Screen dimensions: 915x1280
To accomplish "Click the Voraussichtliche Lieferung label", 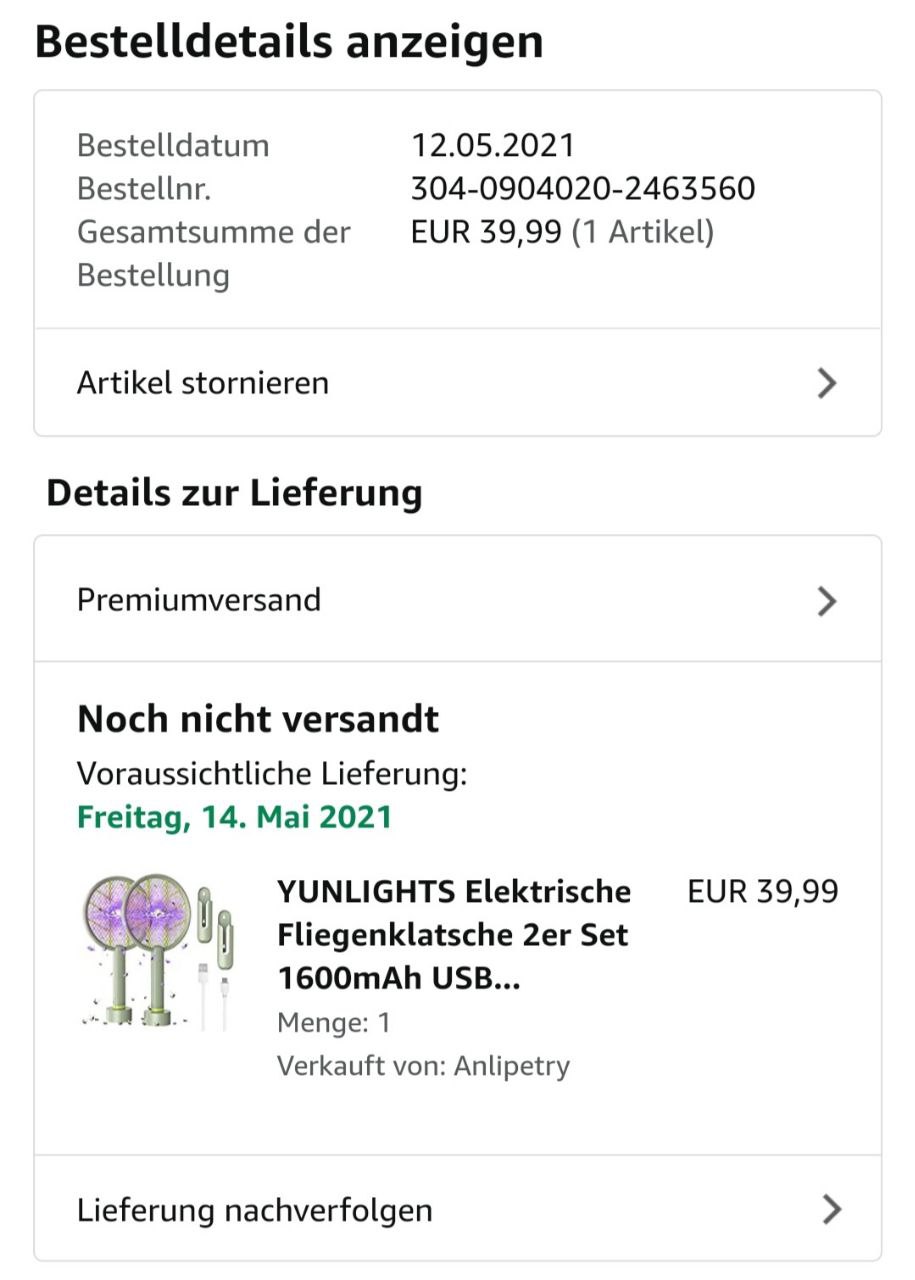I will pyautogui.click(x=272, y=773).
